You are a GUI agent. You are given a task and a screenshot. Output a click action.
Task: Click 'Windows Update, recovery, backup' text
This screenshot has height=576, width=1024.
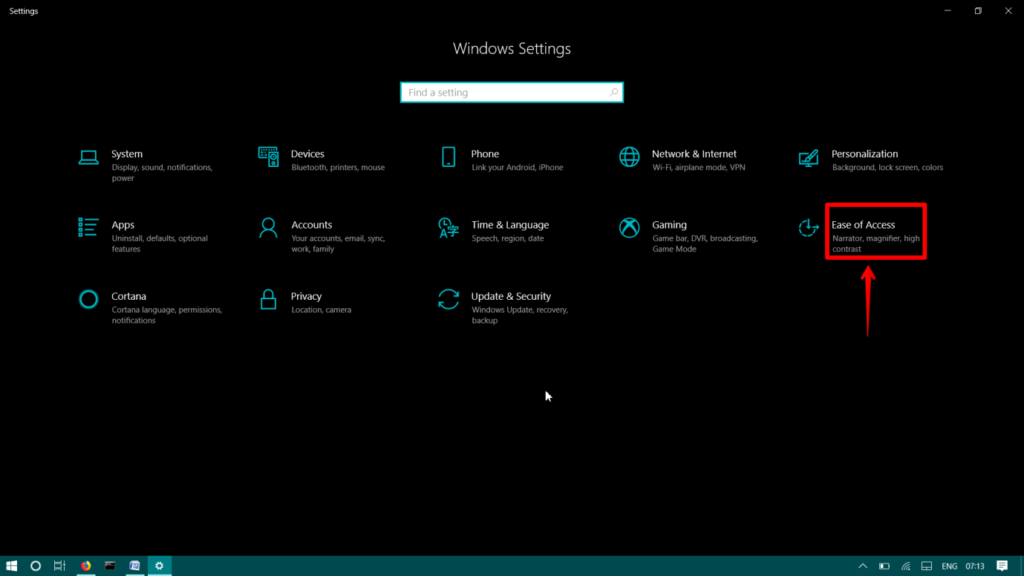click(x=520, y=315)
